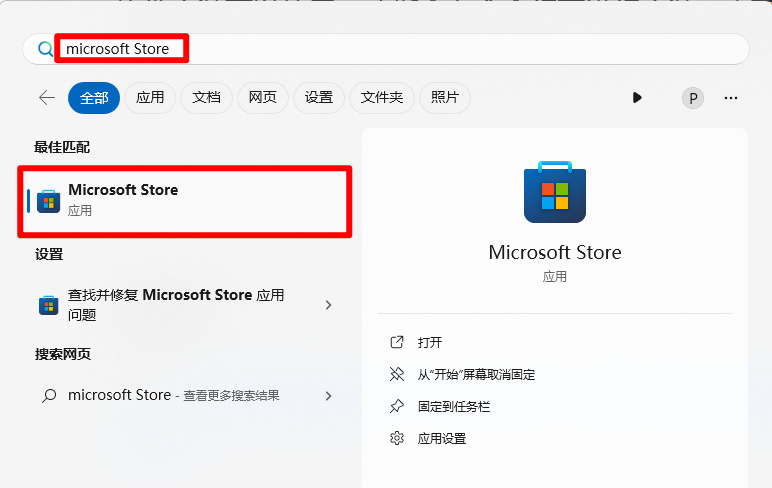This screenshot has height=488, width=772.
Task: Switch to the 文档 filter tab
Action: point(206,98)
